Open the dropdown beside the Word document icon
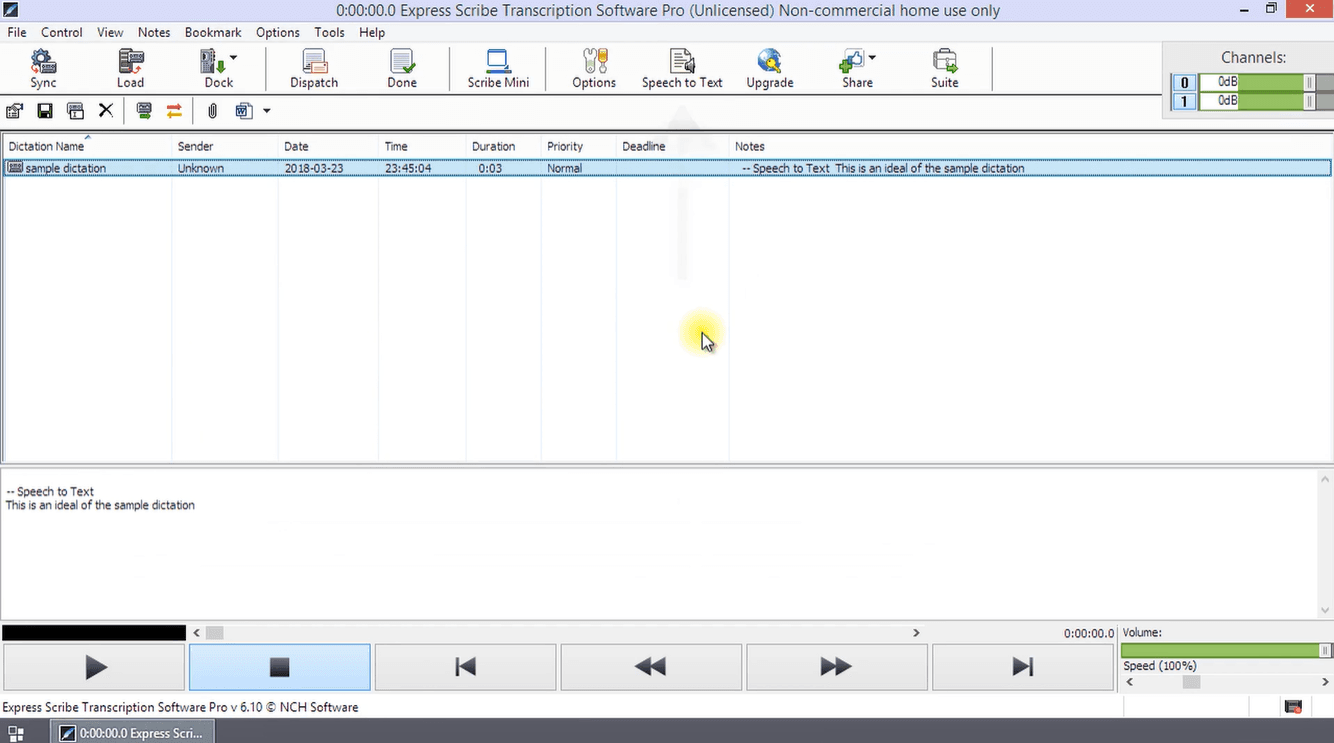The width and height of the screenshot is (1334, 743). coord(267,111)
